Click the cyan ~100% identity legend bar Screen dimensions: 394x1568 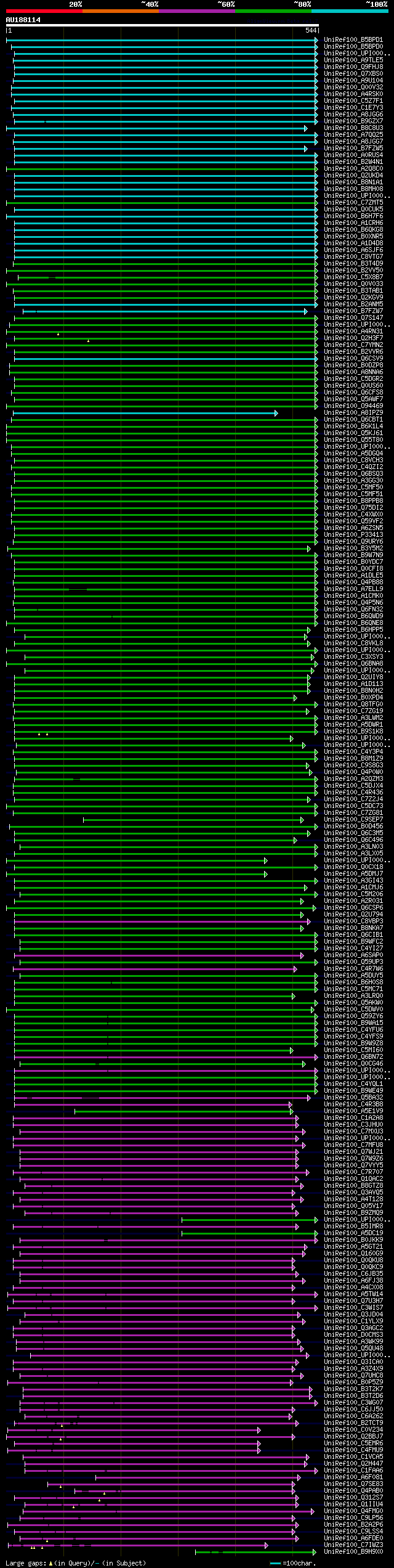point(350,11)
